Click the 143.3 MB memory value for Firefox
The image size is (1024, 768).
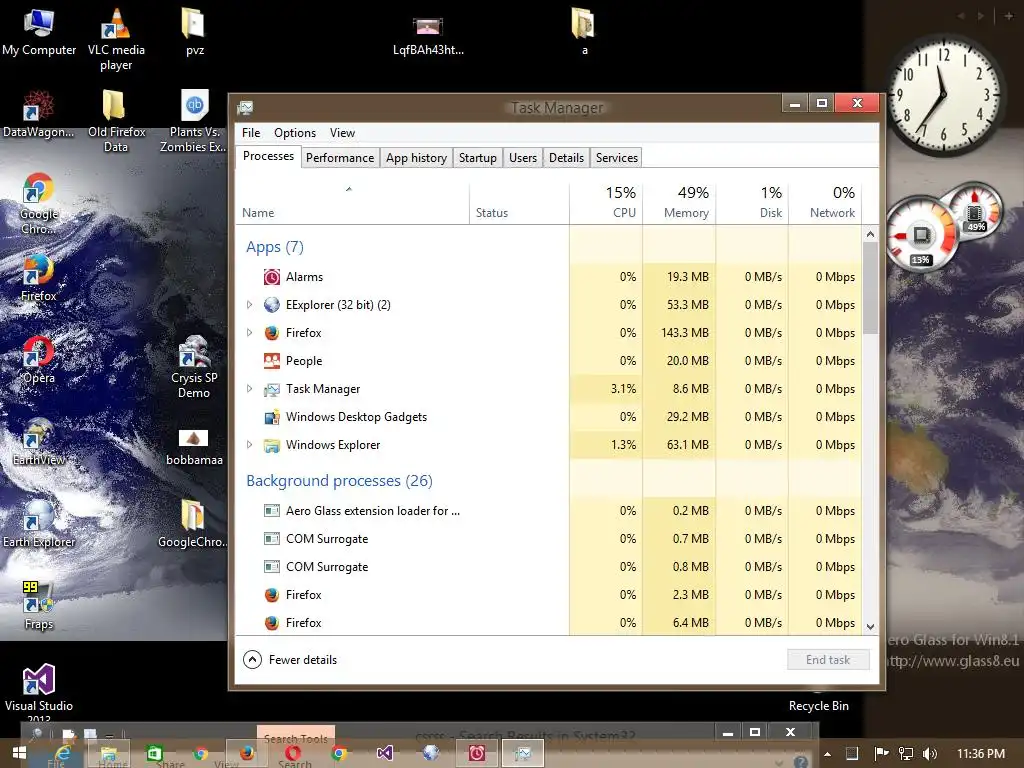point(684,333)
